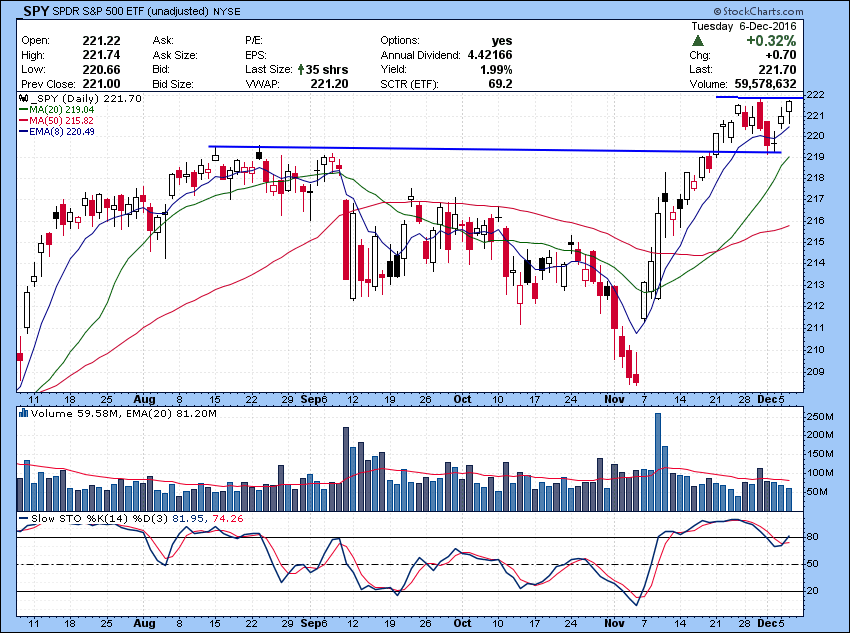Click the date "Tuesday 6-Dec-2016"
This screenshot has height=633, width=850.
click(x=744, y=26)
